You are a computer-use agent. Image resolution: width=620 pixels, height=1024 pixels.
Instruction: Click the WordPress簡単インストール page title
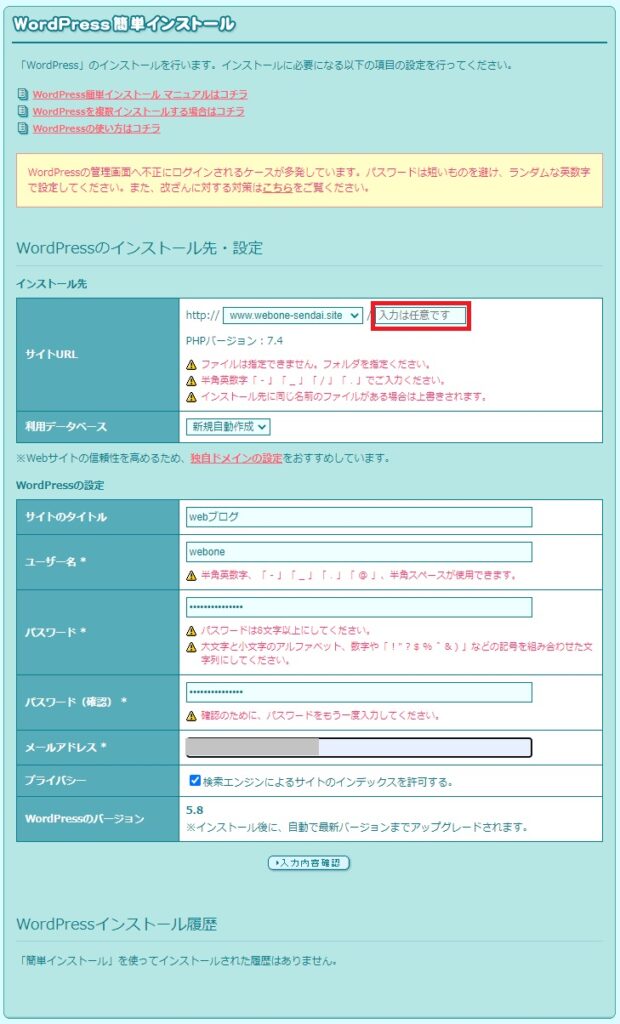coord(124,25)
